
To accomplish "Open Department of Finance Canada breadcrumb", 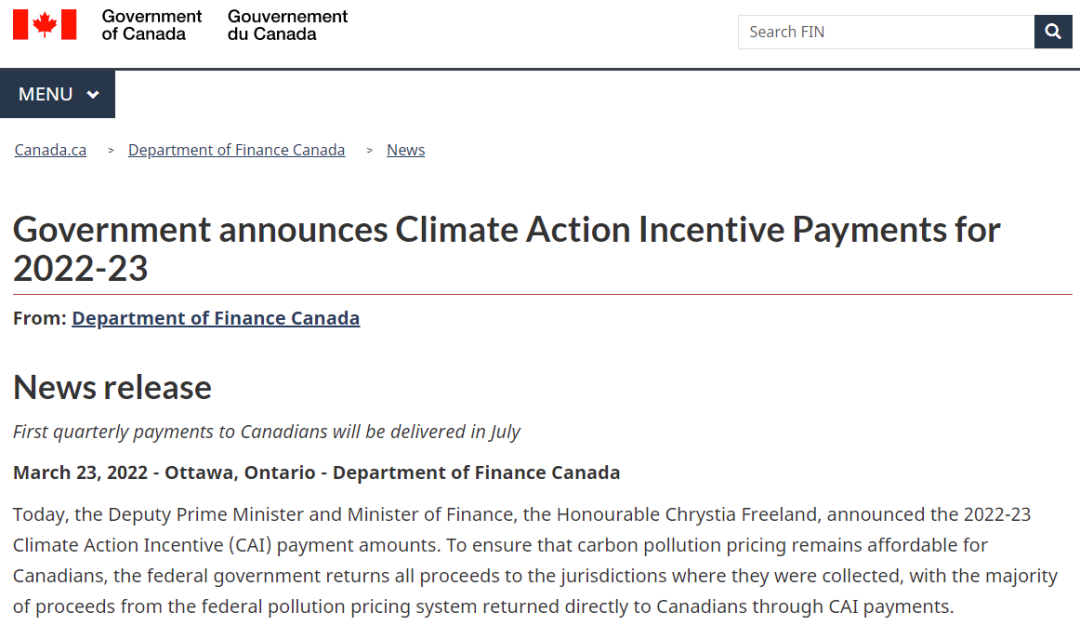I will point(236,150).
